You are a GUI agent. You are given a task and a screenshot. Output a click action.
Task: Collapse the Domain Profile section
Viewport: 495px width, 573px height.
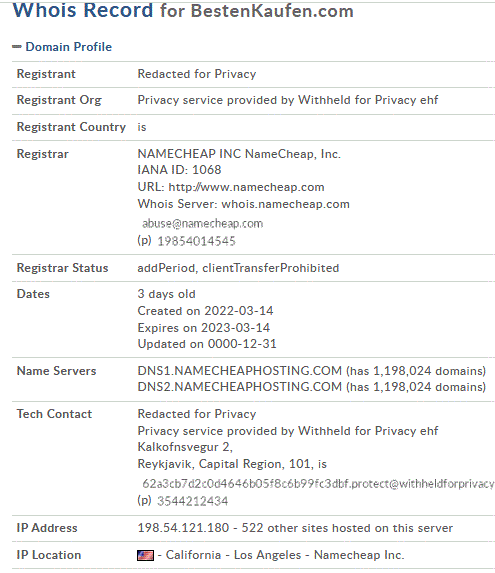[62, 47]
